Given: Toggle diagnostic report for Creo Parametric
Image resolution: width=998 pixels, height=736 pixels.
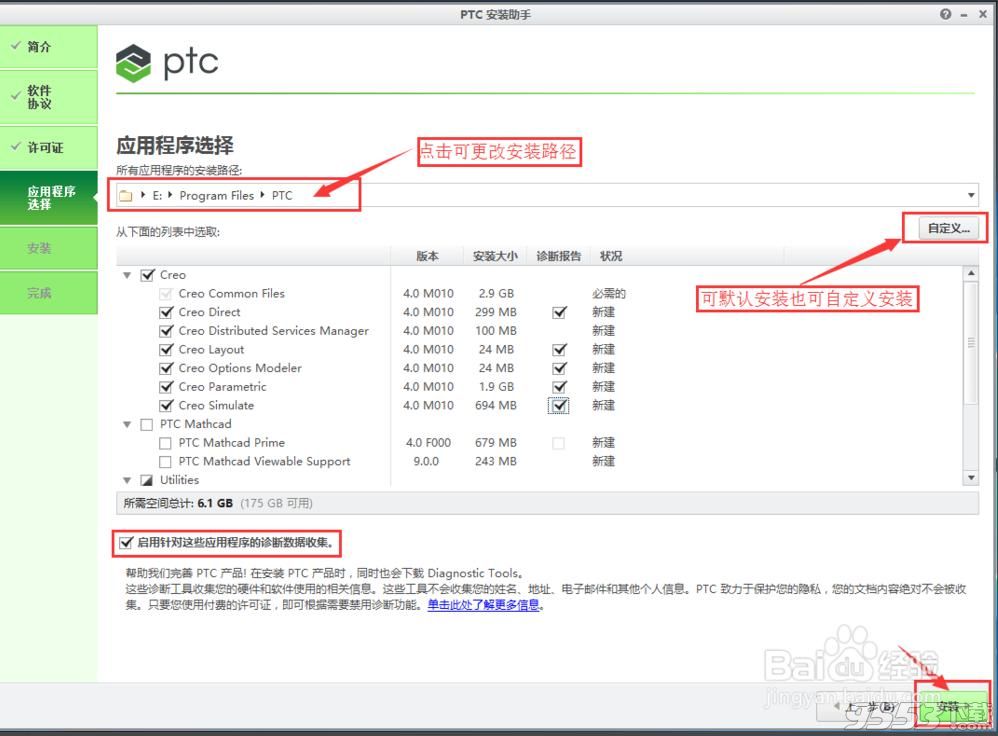Looking at the screenshot, I should (x=559, y=386).
